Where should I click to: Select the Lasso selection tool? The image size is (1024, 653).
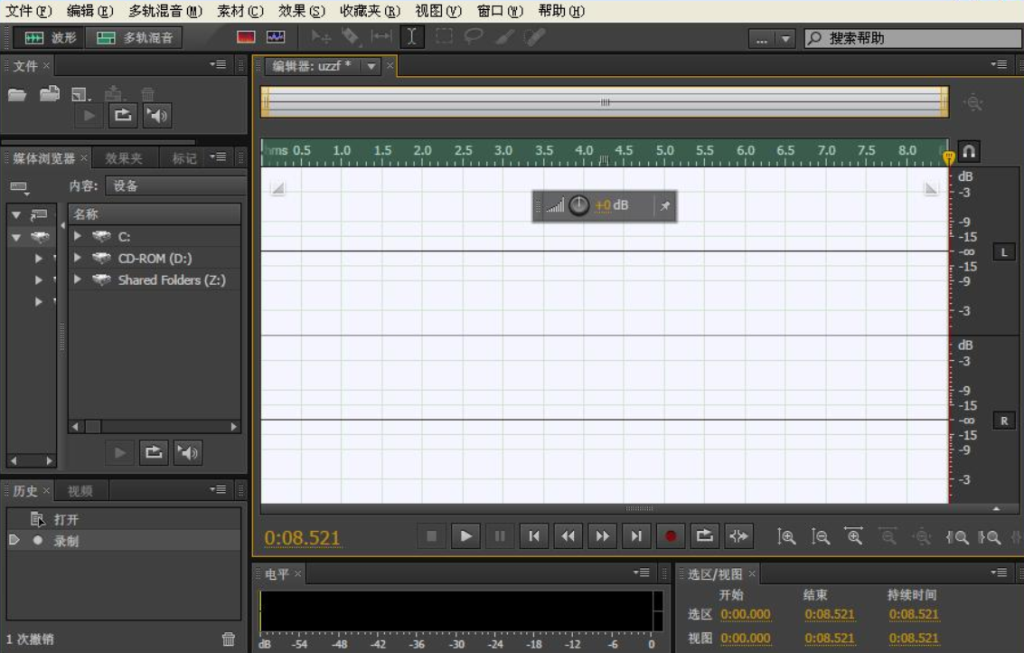point(473,37)
